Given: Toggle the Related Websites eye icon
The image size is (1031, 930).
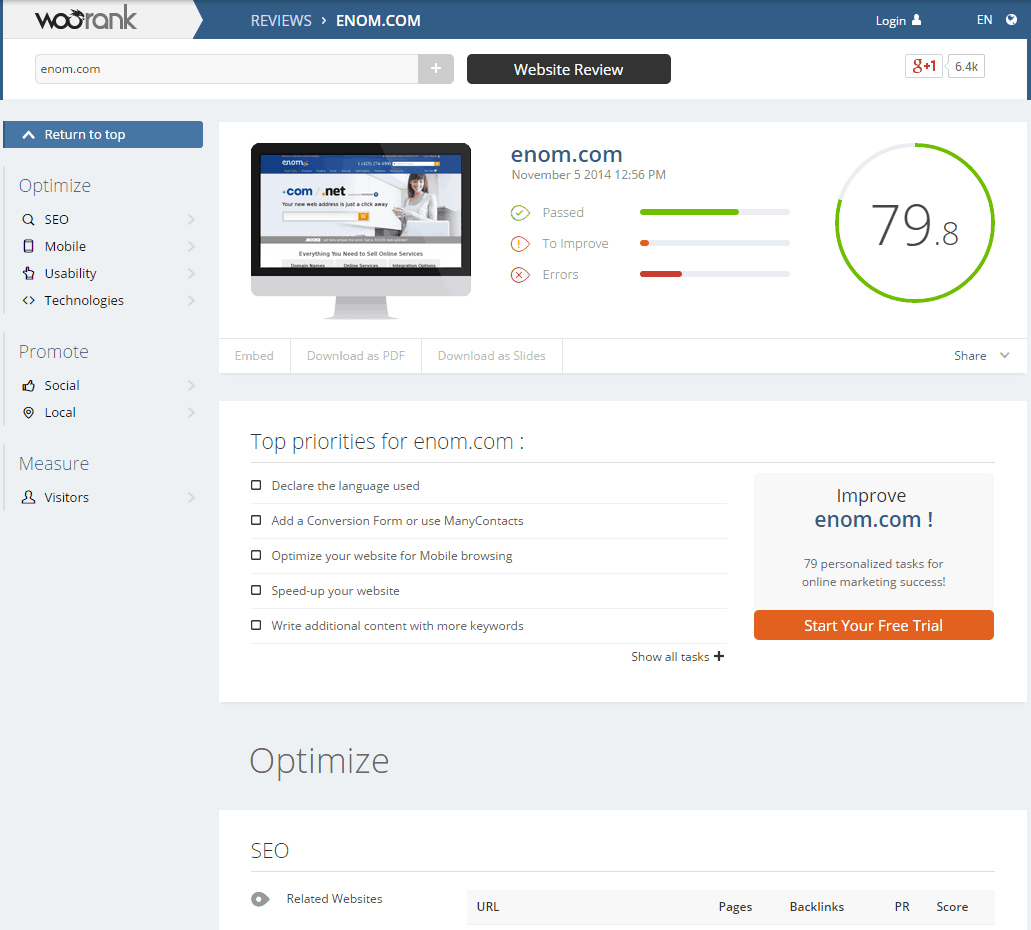Looking at the screenshot, I should (260, 899).
